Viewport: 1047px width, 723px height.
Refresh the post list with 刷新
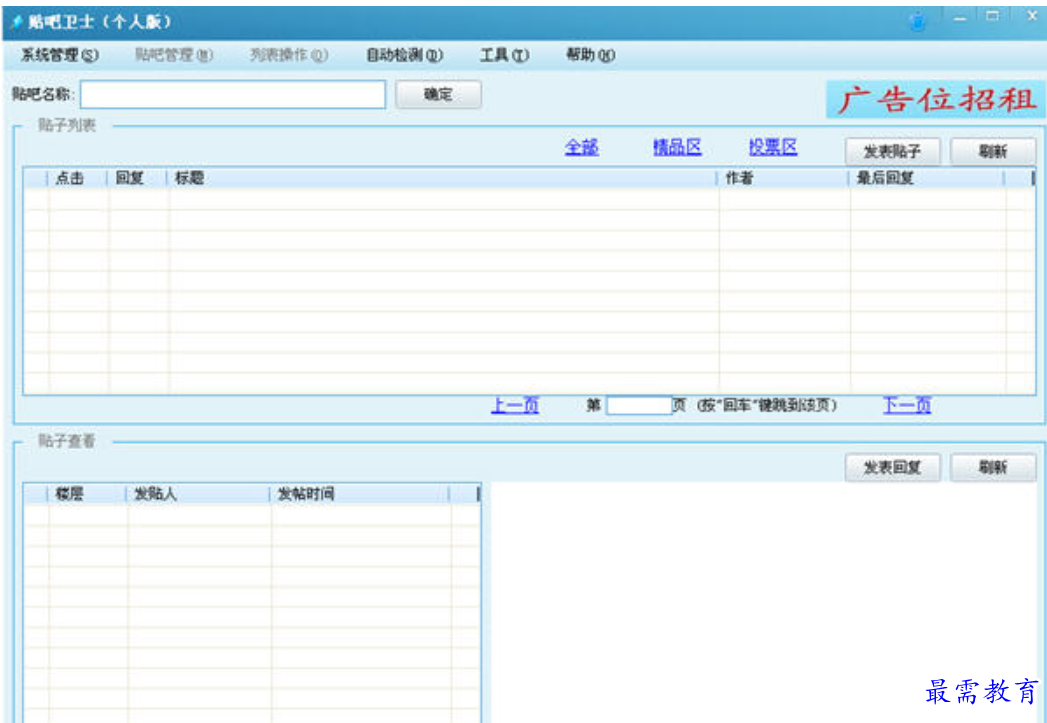pyautogui.click(x=993, y=152)
